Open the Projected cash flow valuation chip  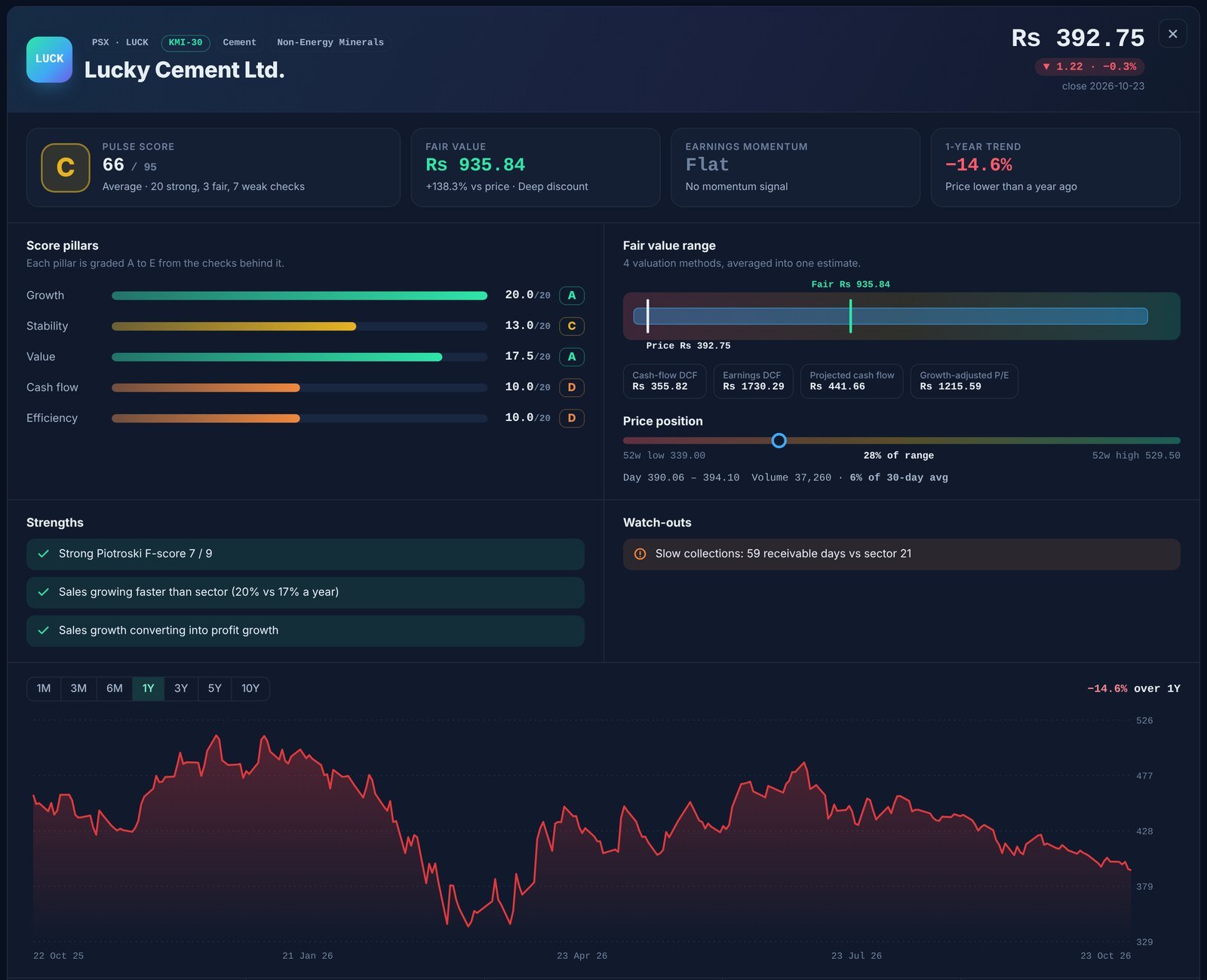(x=852, y=381)
